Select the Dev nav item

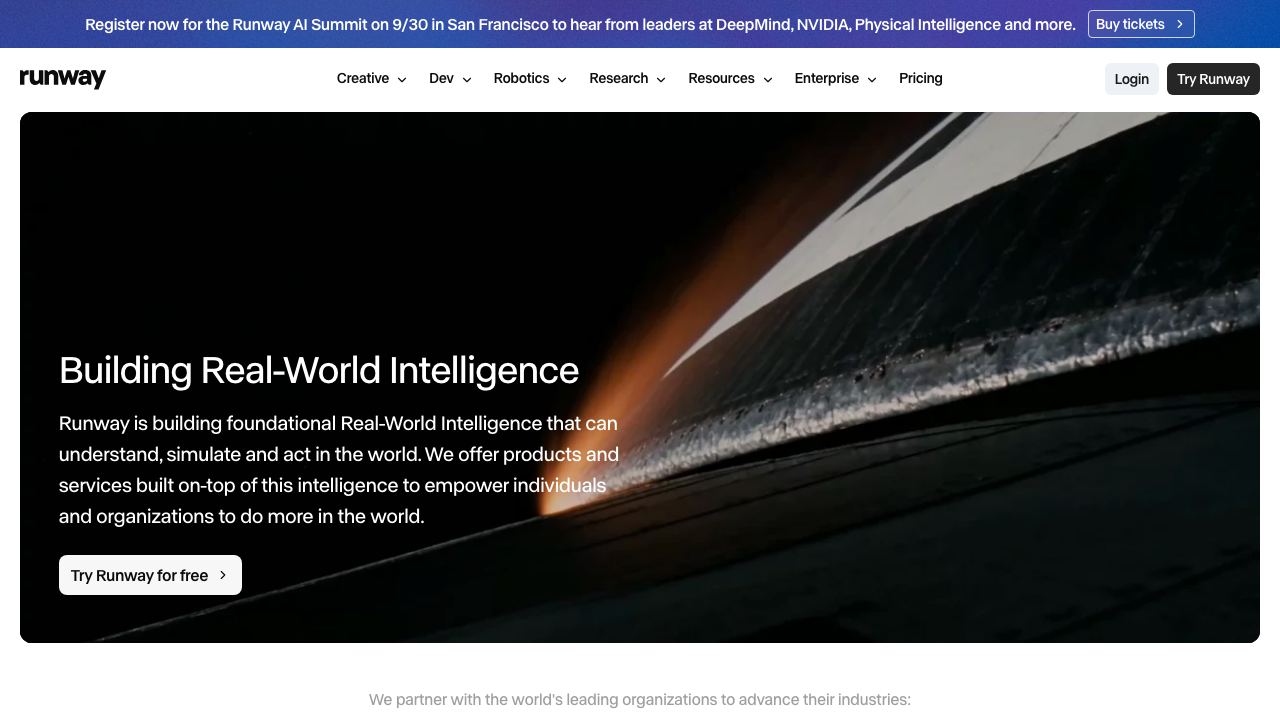(x=441, y=78)
